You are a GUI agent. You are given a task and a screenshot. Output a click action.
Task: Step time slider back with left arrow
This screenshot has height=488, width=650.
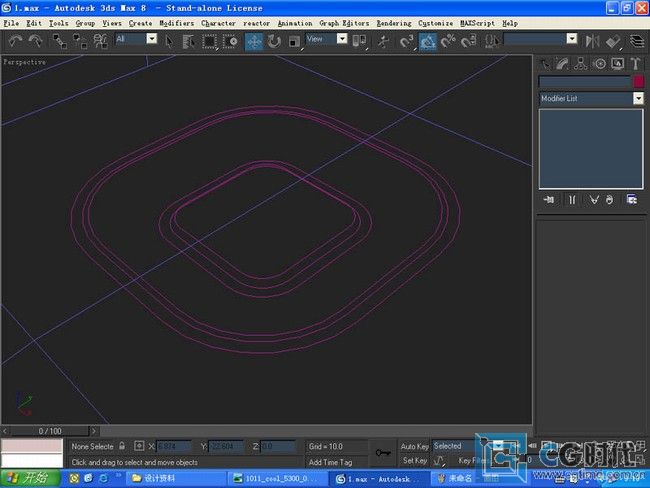coord(5,431)
